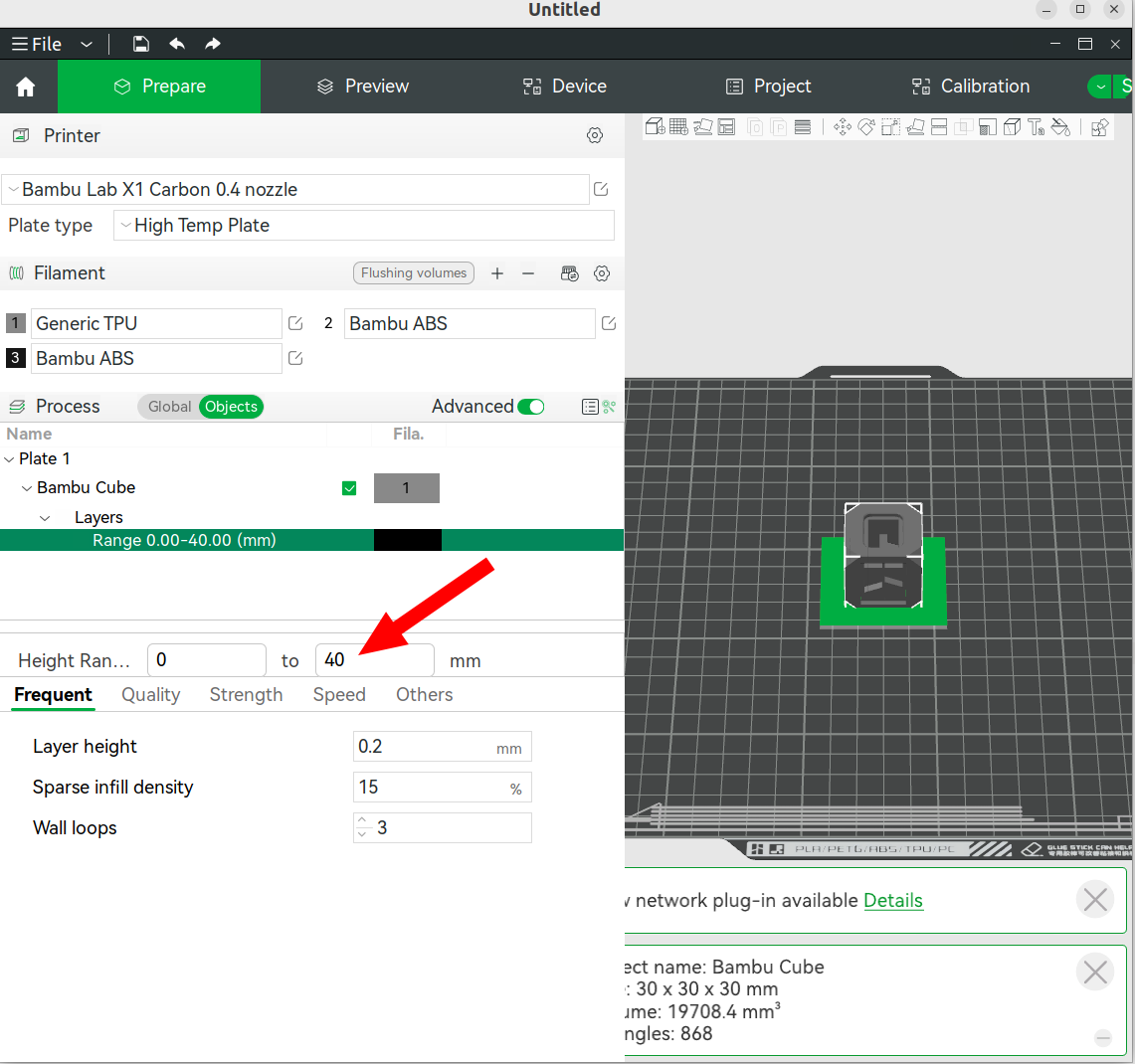Viewport: 1135px width, 1064px height.
Task: Open filament 3 Bambu ABS dropdown
Action: pyautogui.click(x=156, y=358)
